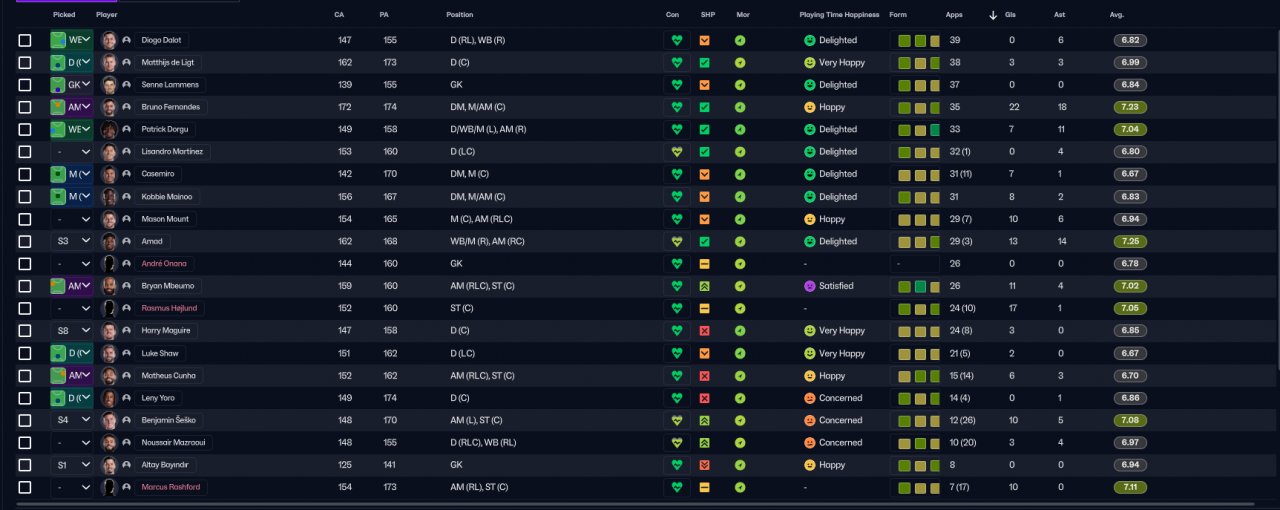
Task: Open Patrick Dorgu player name link
Action: [163, 129]
